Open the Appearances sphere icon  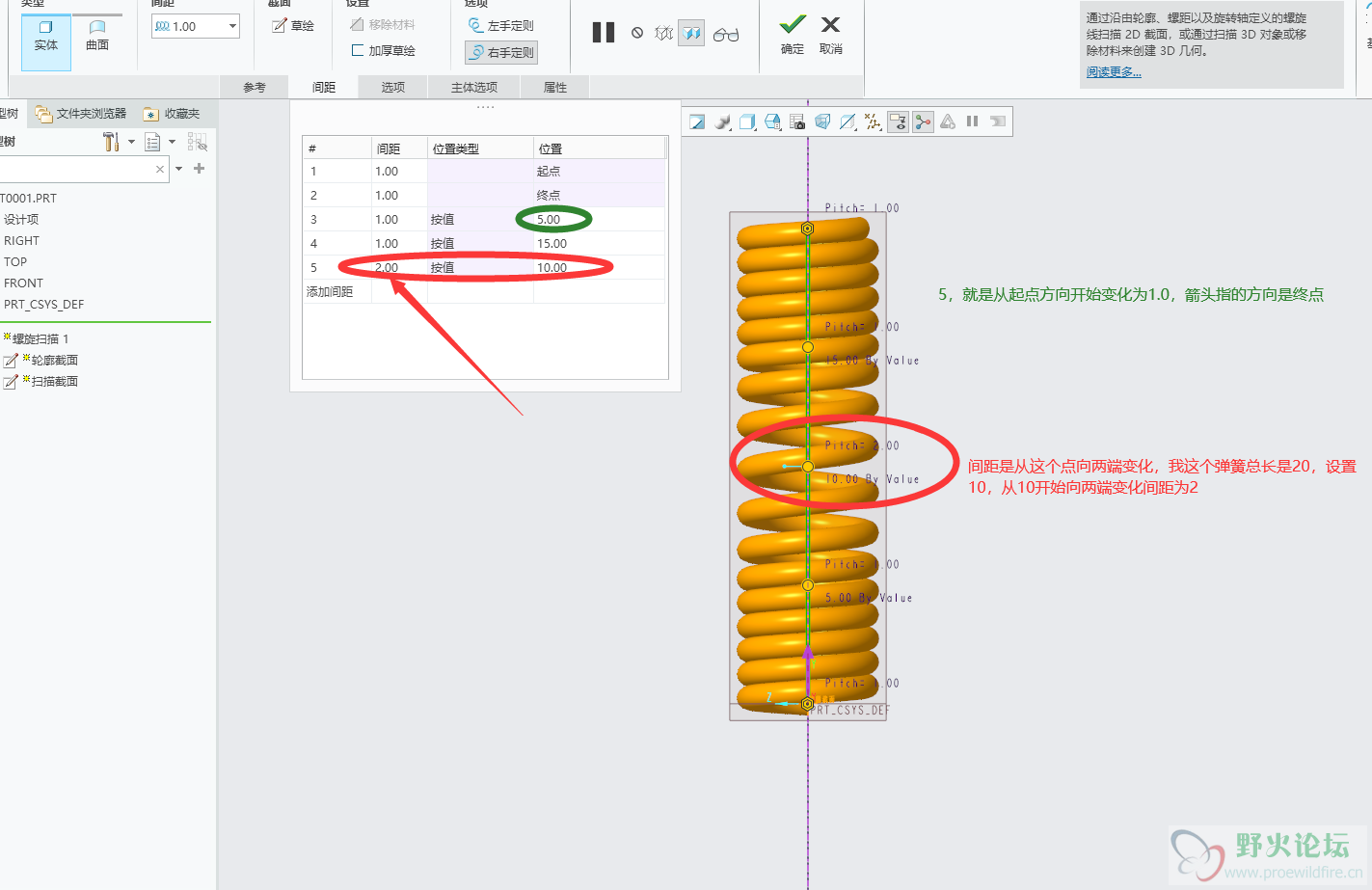click(722, 121)
